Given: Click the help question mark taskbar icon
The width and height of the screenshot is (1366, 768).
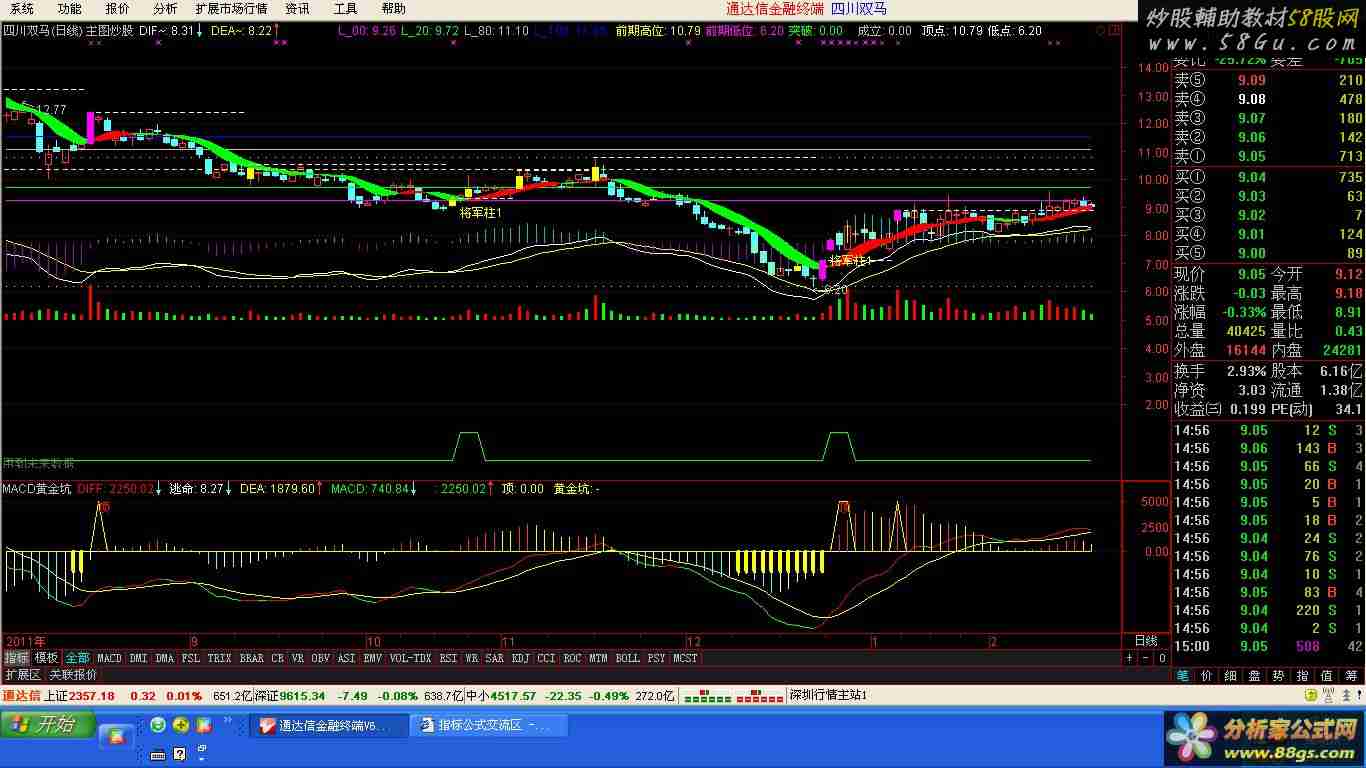Looking at the screenshot, I should [179, 753].
